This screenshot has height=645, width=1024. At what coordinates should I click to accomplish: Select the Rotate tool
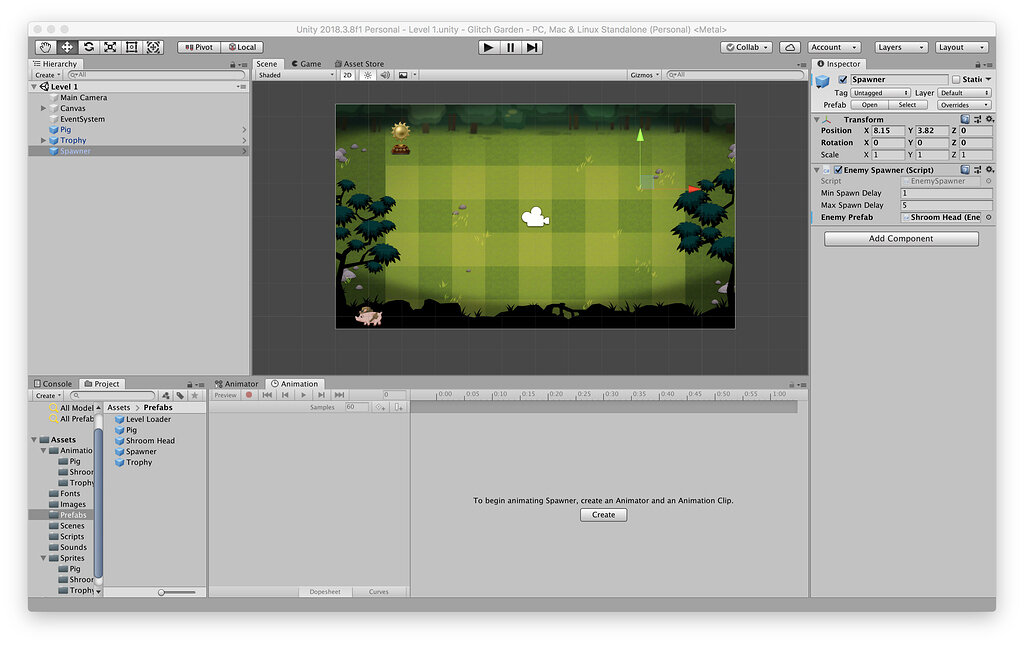click(x=89, y=47)
